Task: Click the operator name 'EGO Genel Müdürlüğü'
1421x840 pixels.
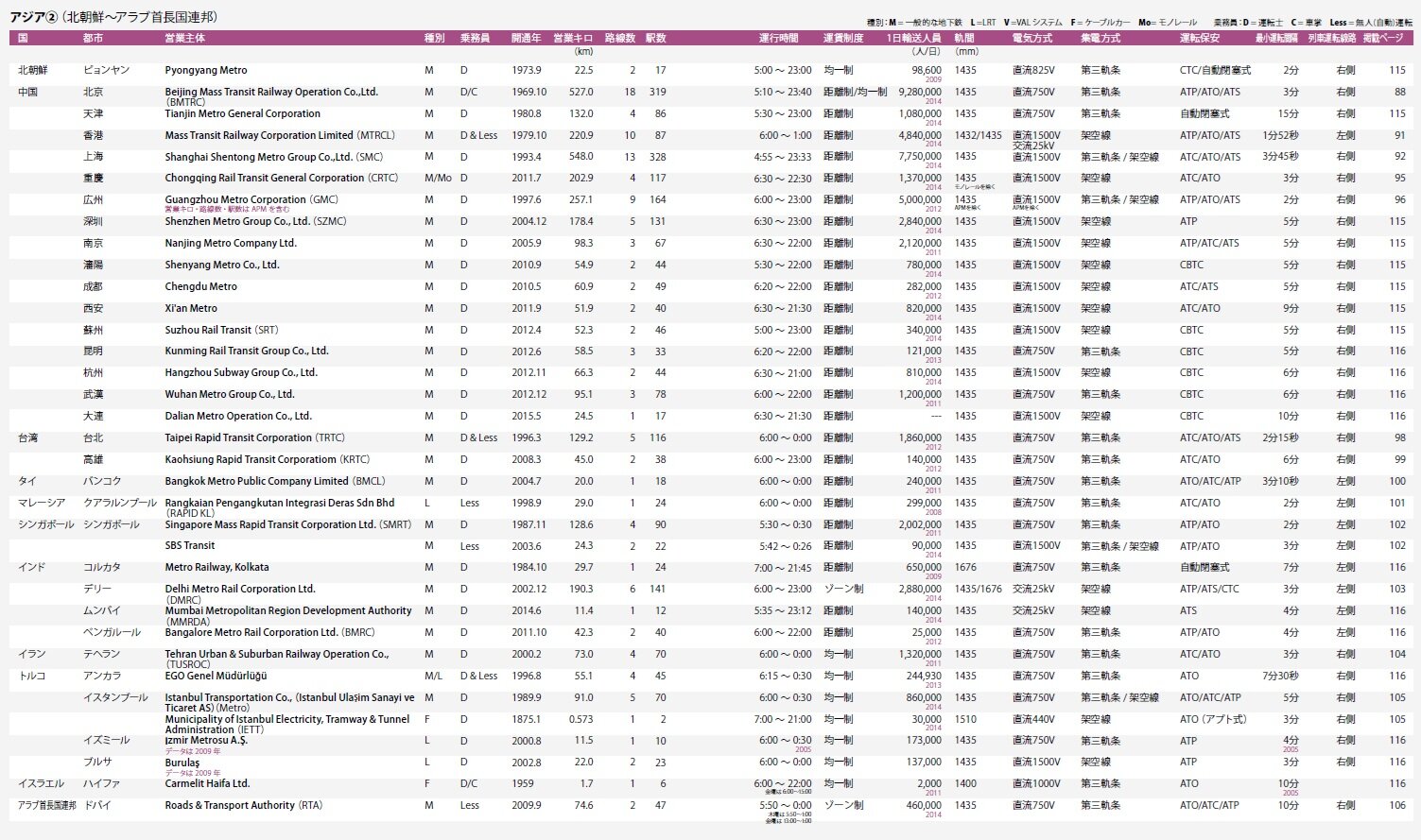Action: tap(217, 677)
